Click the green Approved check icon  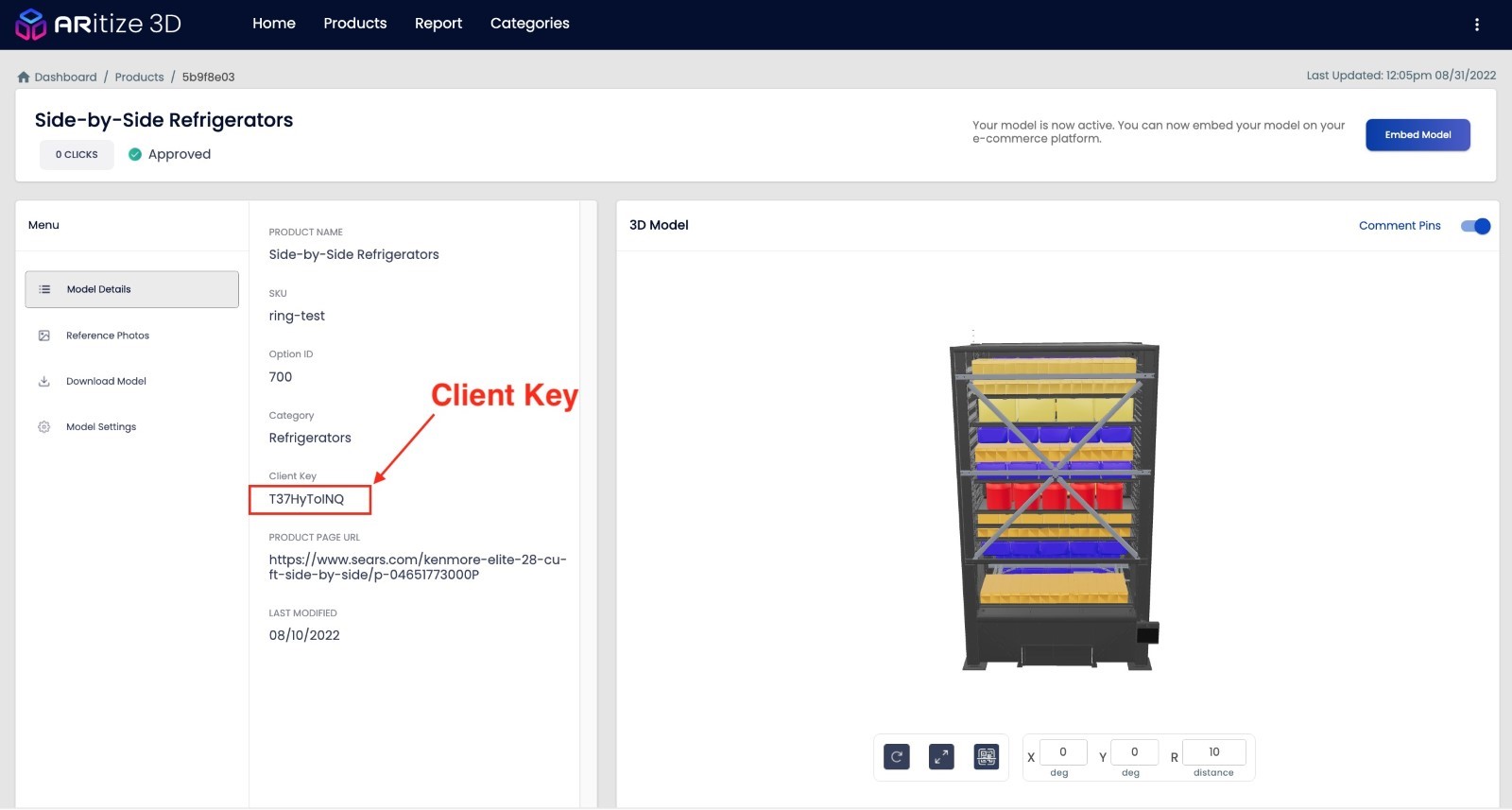[x=135, y=154]
